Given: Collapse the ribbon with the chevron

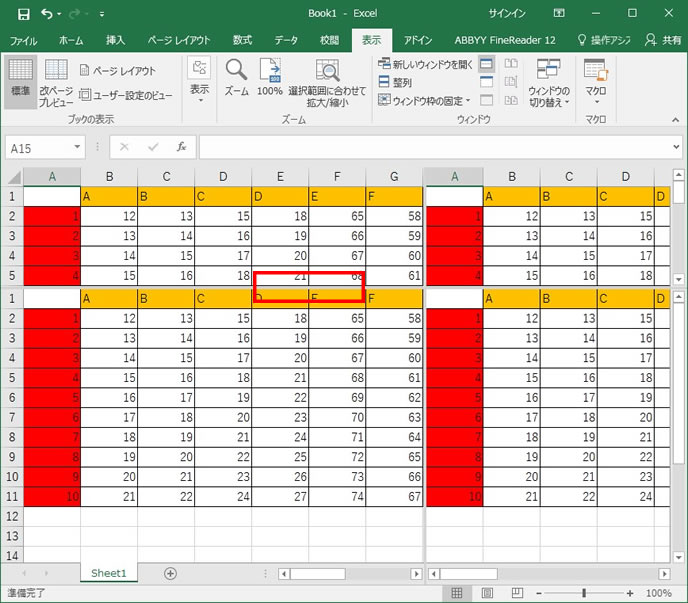Looking at the screenshot, I should click(x=675, y=119).
